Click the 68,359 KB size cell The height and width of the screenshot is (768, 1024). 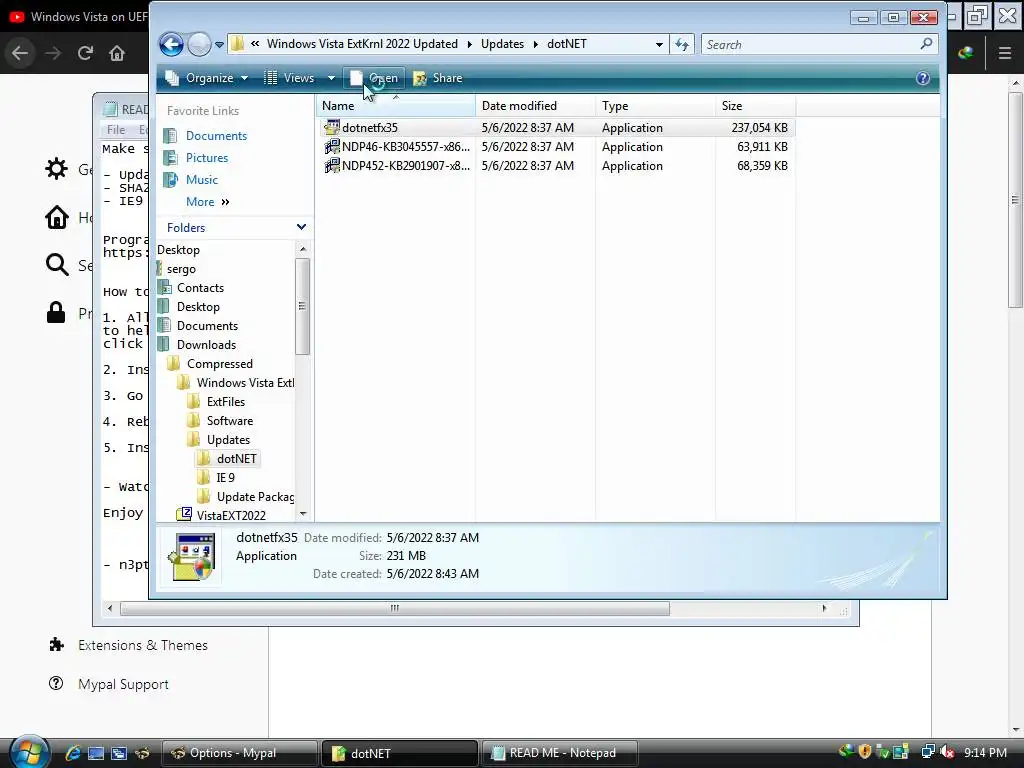(x=762, y=166)
